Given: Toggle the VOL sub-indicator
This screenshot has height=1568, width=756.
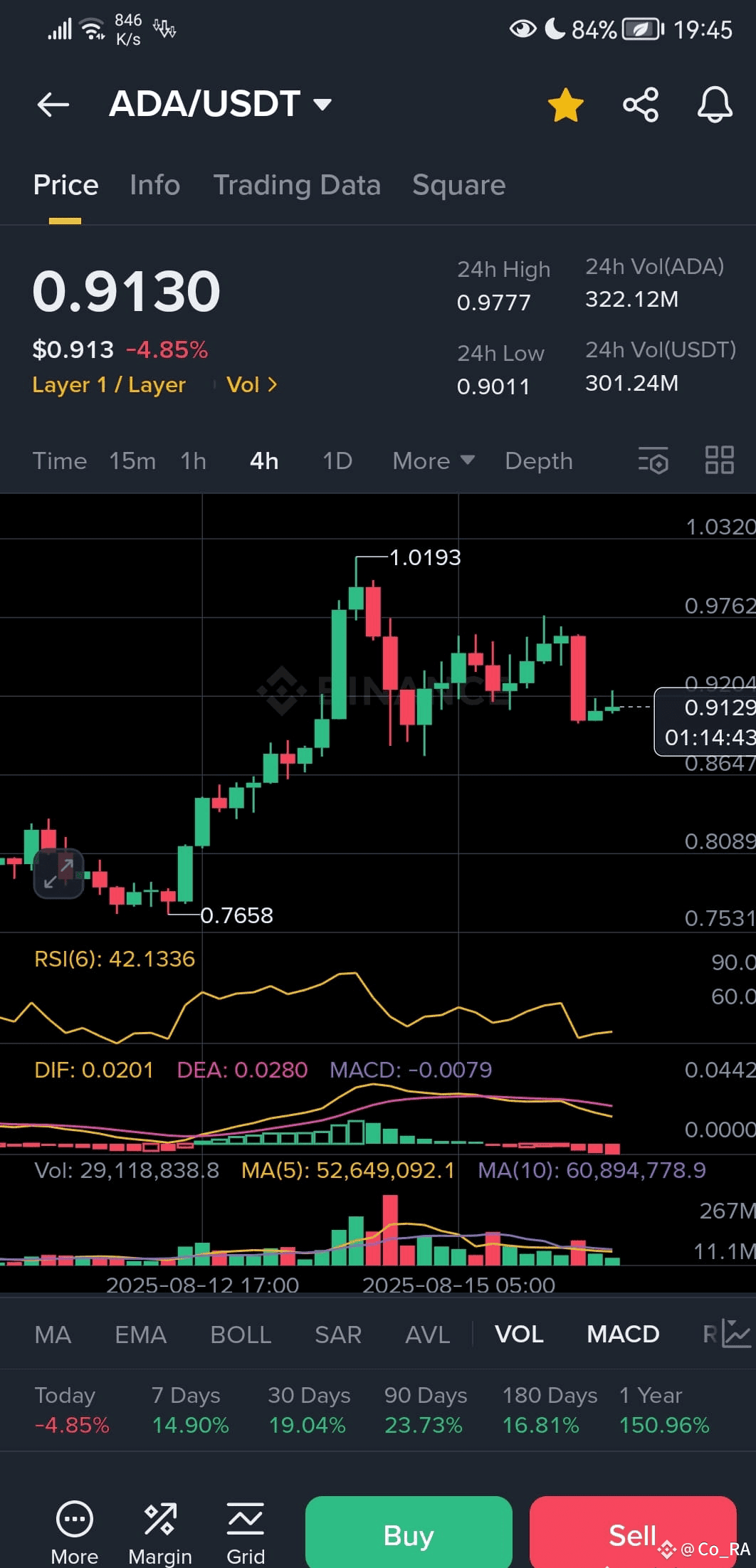Looking at the screenshot, I should click(x=519, y=1335).
